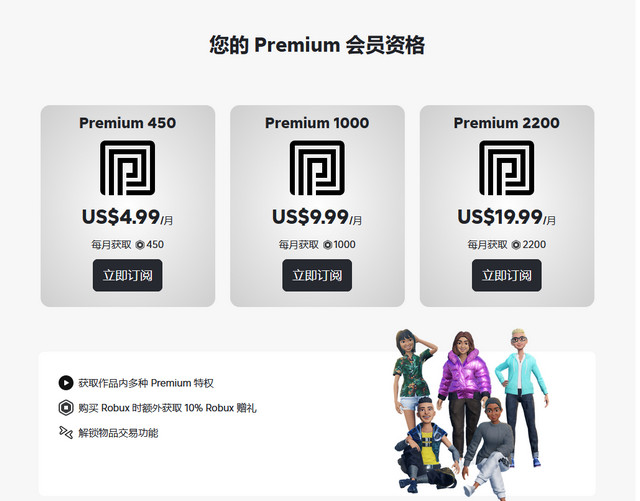640x501 pixels.
Task: Click the US$9.99 monthly price
Action: click(x=317, y=217)
